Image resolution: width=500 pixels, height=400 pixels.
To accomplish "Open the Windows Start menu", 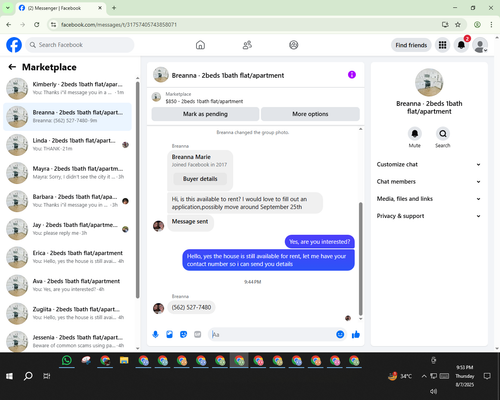I will coord(9,376).
